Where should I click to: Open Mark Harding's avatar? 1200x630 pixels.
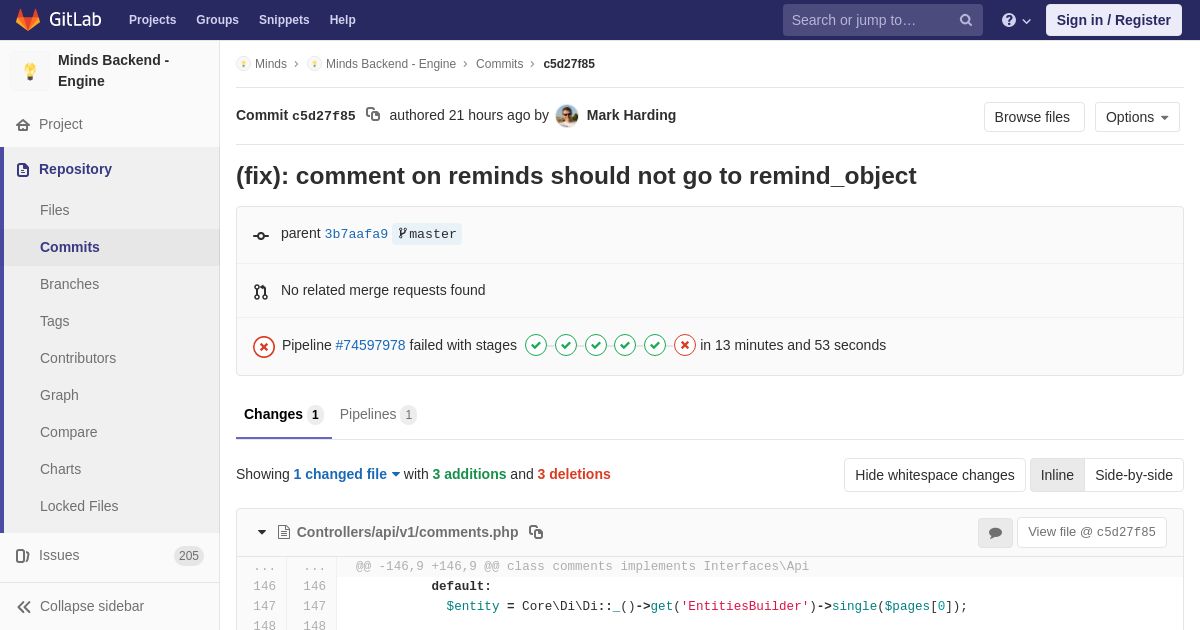(x=567, y=115)
